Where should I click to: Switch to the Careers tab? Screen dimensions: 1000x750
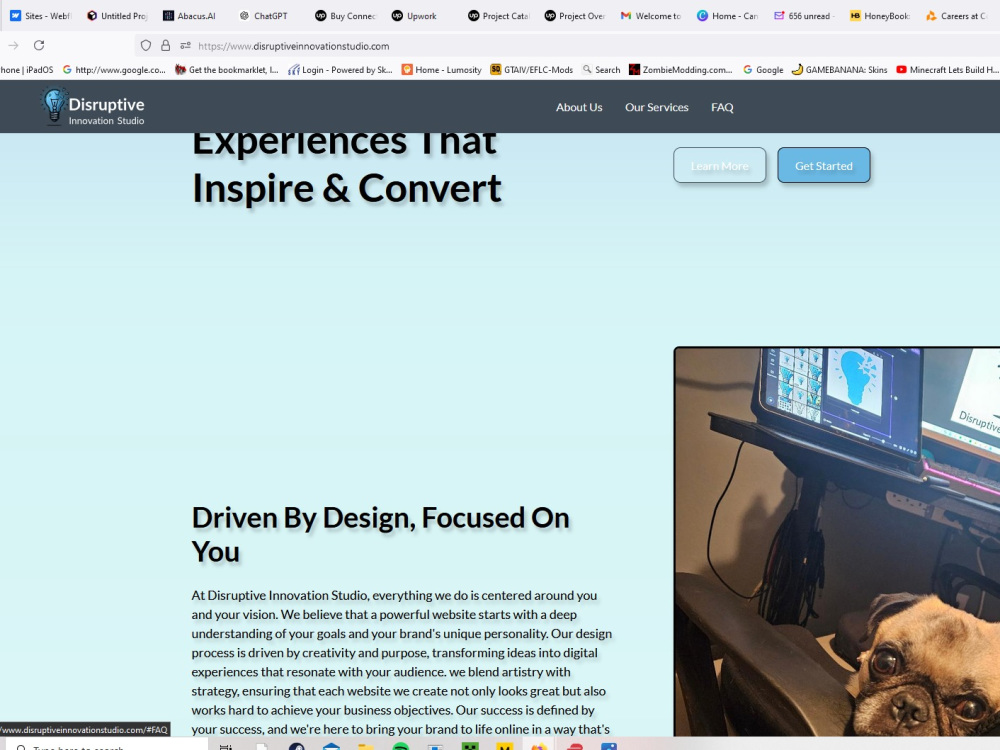(959, 16)
